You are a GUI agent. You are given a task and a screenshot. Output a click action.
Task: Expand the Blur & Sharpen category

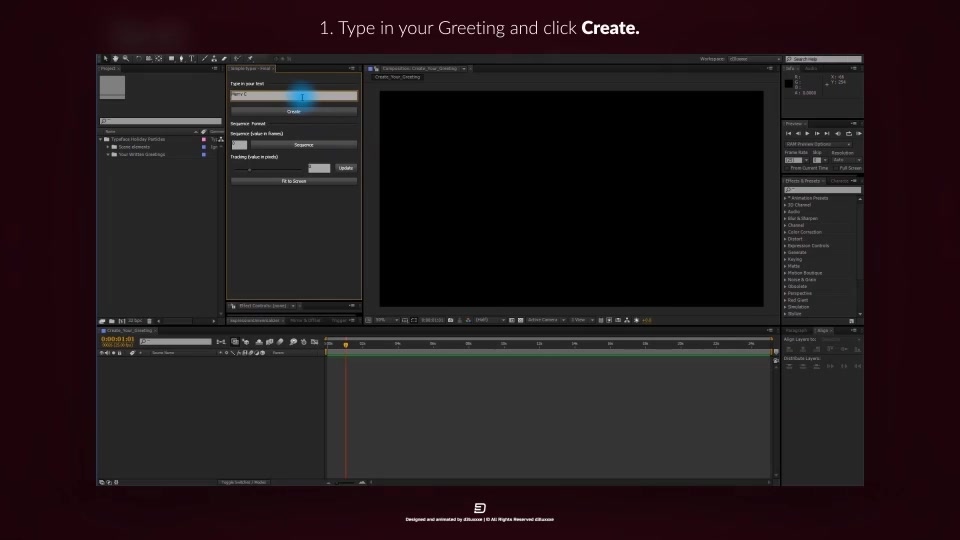coord(786,219)
